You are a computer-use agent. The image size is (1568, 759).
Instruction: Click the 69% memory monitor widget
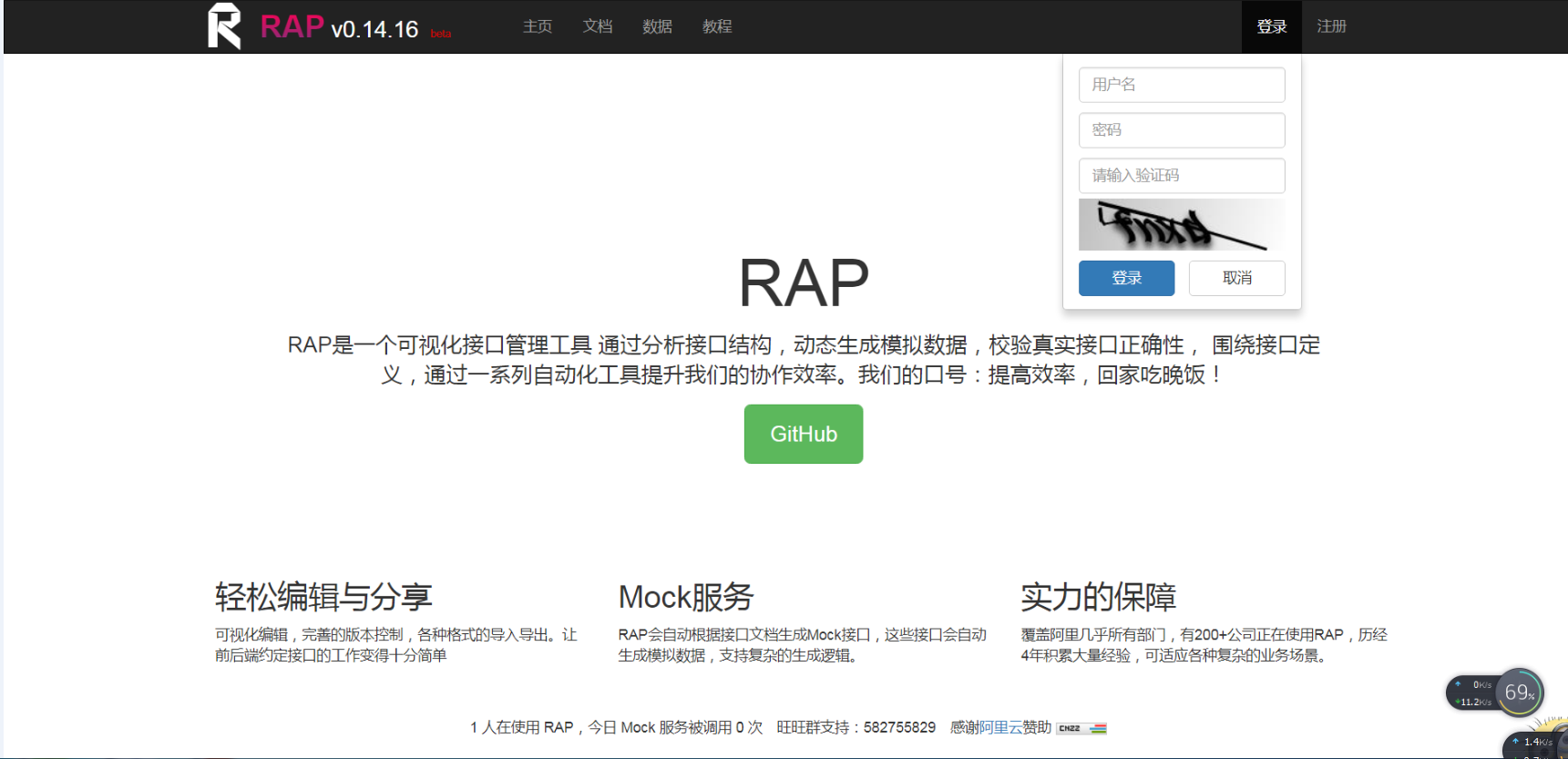[x=1520, y=692]
